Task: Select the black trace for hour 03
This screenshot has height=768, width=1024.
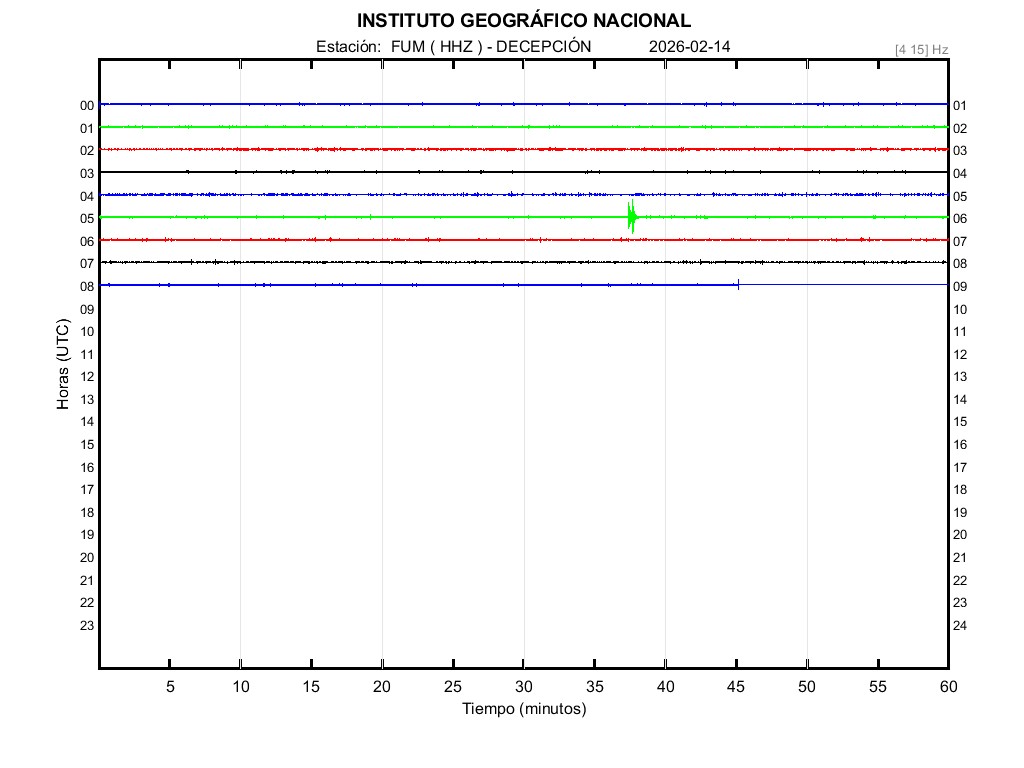Action: pos(400,172)
